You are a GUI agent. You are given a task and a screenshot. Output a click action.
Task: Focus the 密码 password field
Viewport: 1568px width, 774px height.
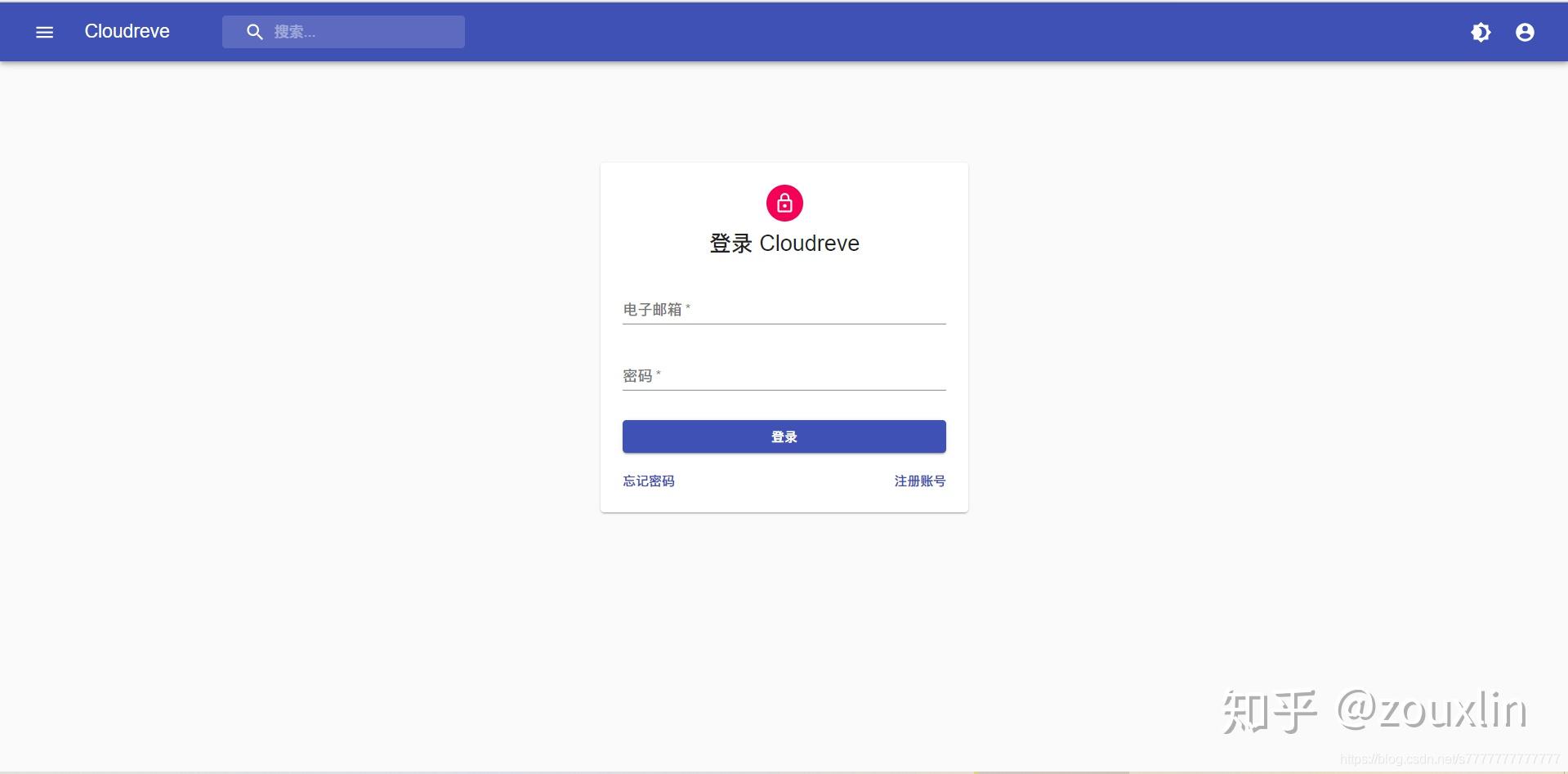[x=784, y=376]
